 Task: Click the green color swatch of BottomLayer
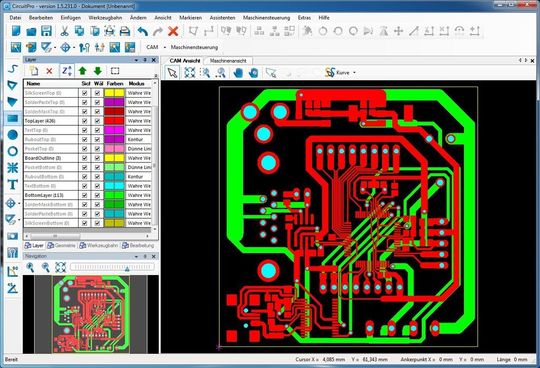pyautogui.click(x=114, y=195)
